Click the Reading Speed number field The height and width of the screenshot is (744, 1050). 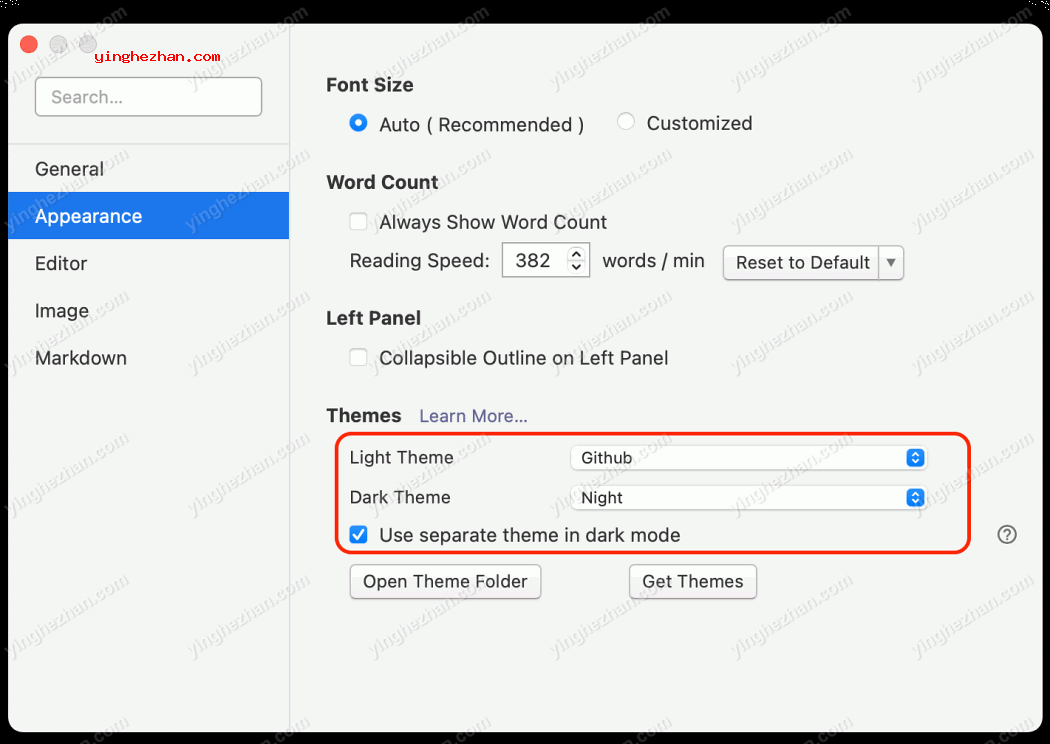tap(533, 261)
